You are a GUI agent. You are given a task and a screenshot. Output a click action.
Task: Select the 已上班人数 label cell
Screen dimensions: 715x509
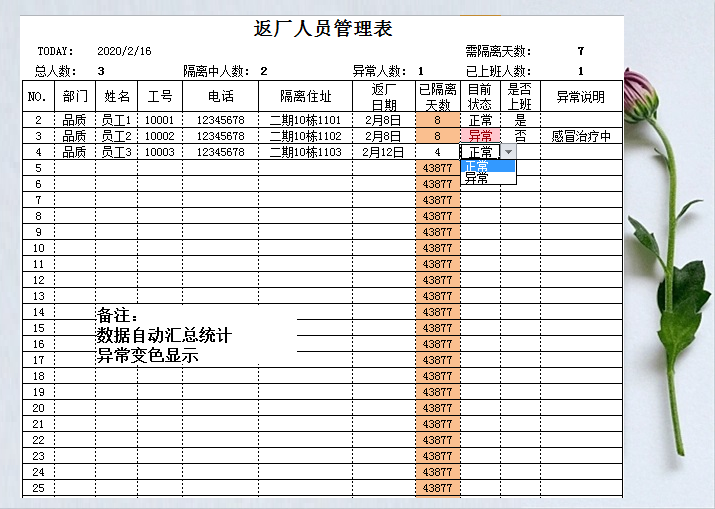tap(498, 71)
